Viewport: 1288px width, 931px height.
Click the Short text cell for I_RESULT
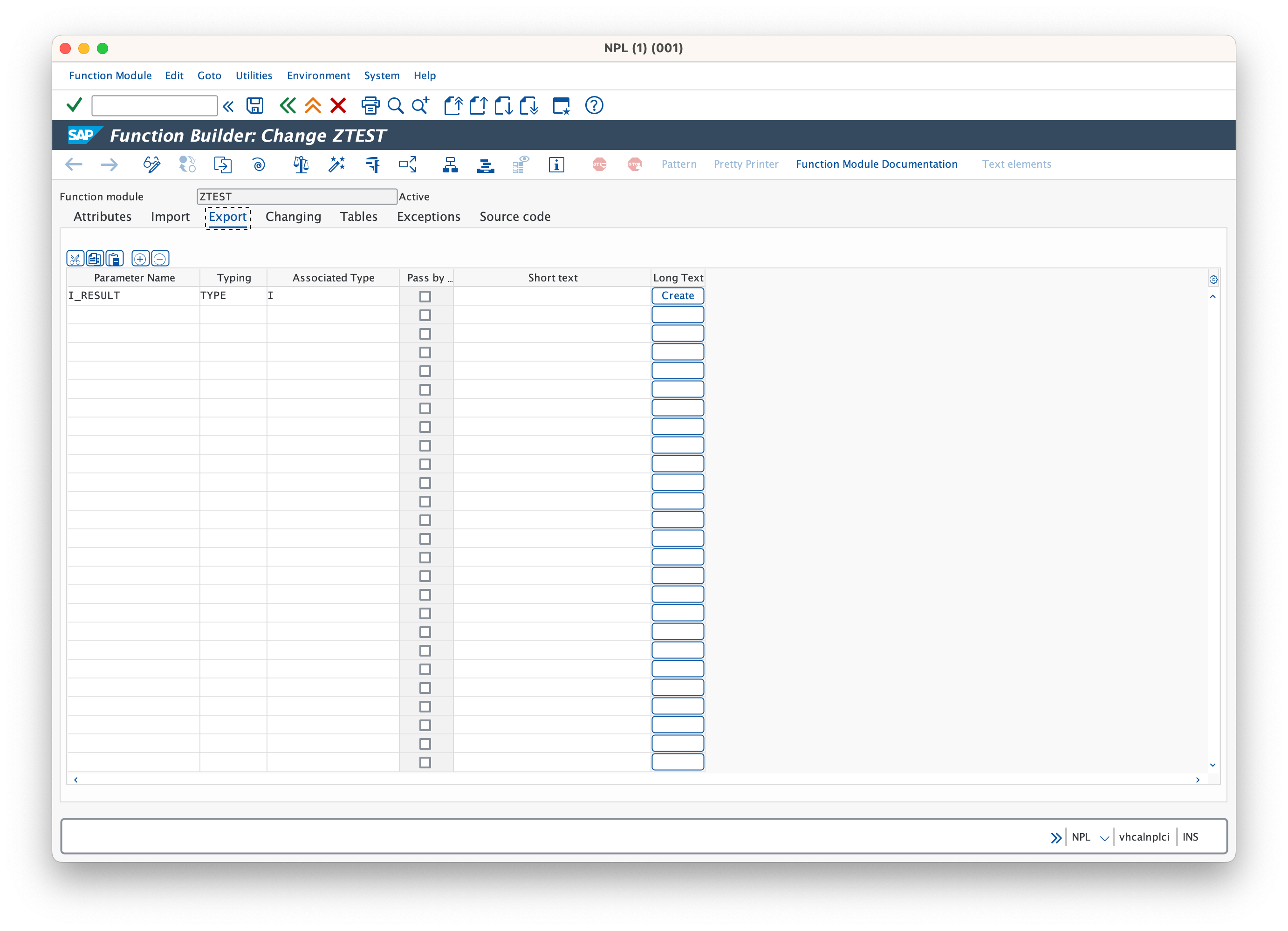click(552, 296)
